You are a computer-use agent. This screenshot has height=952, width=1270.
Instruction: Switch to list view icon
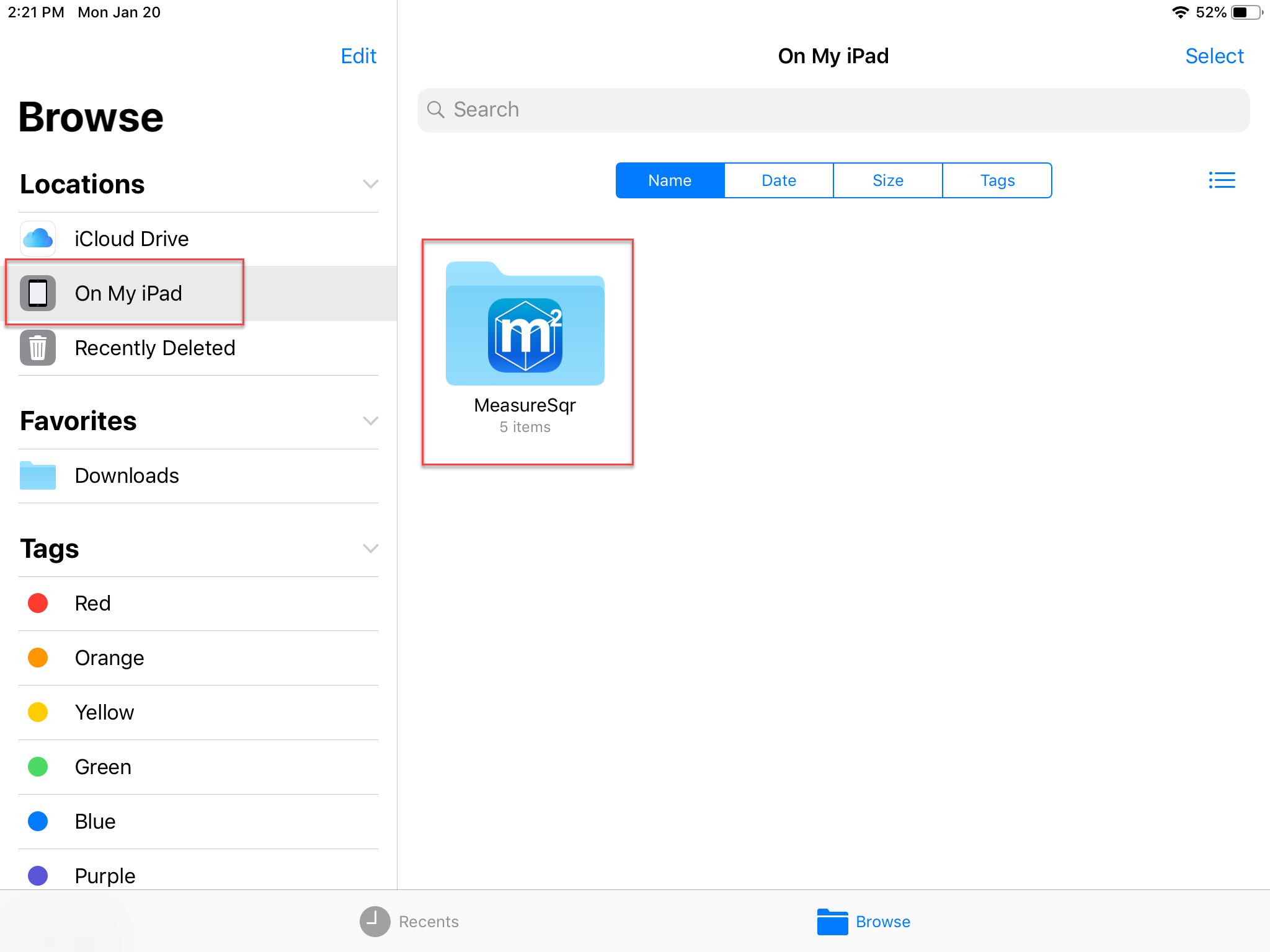(x=1222, y=180)
